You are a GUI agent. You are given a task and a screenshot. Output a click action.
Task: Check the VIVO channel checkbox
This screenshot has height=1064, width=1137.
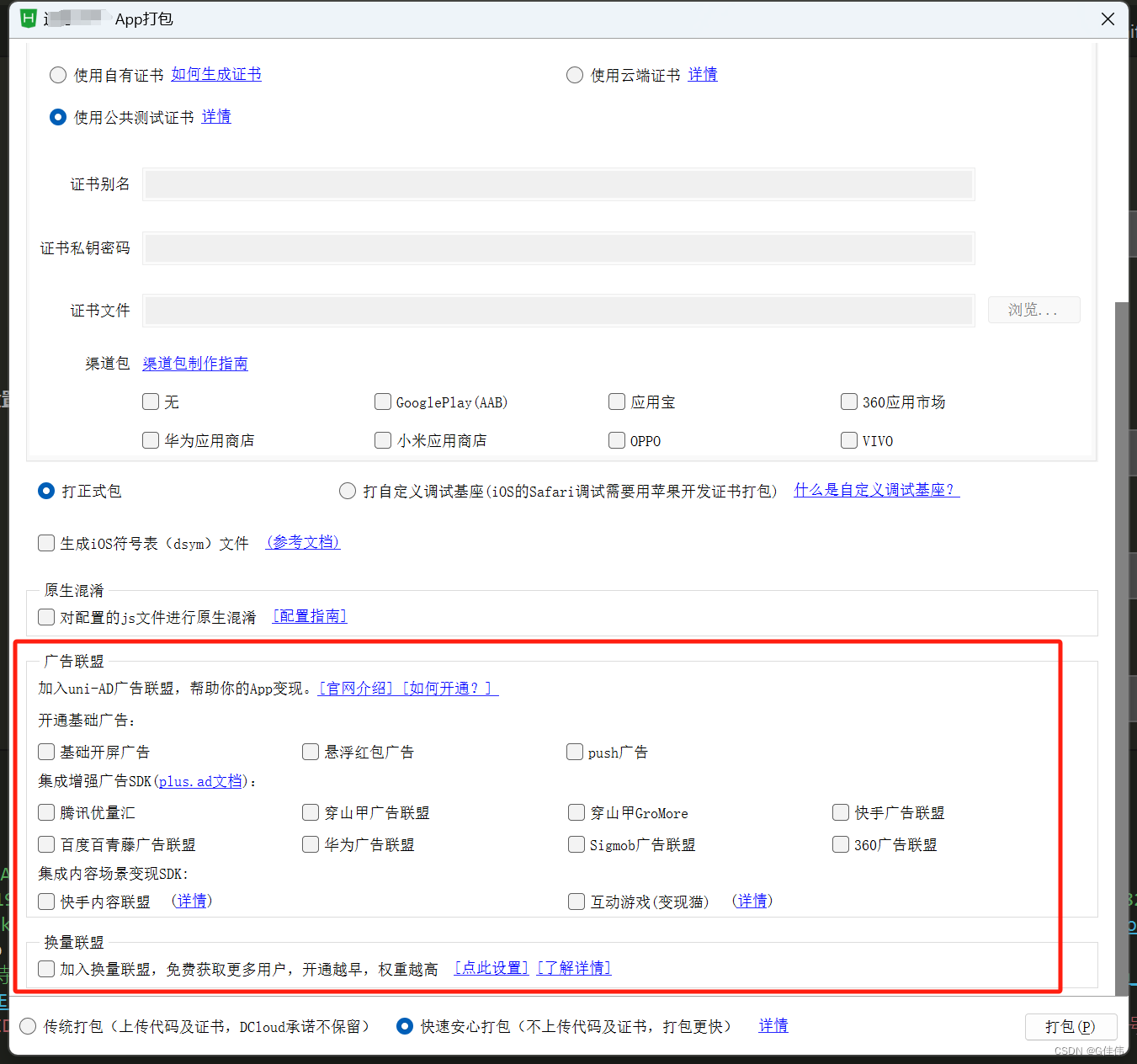[x=849, y=440]
